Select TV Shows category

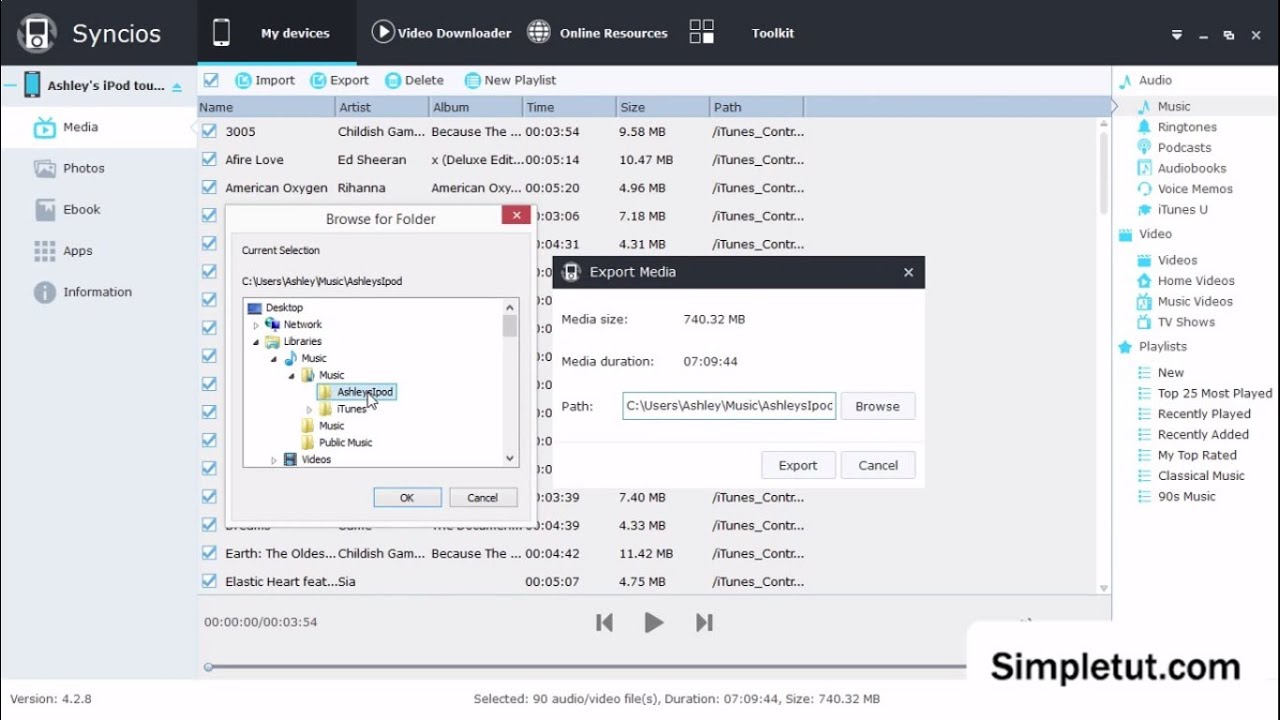[1186, 322]
